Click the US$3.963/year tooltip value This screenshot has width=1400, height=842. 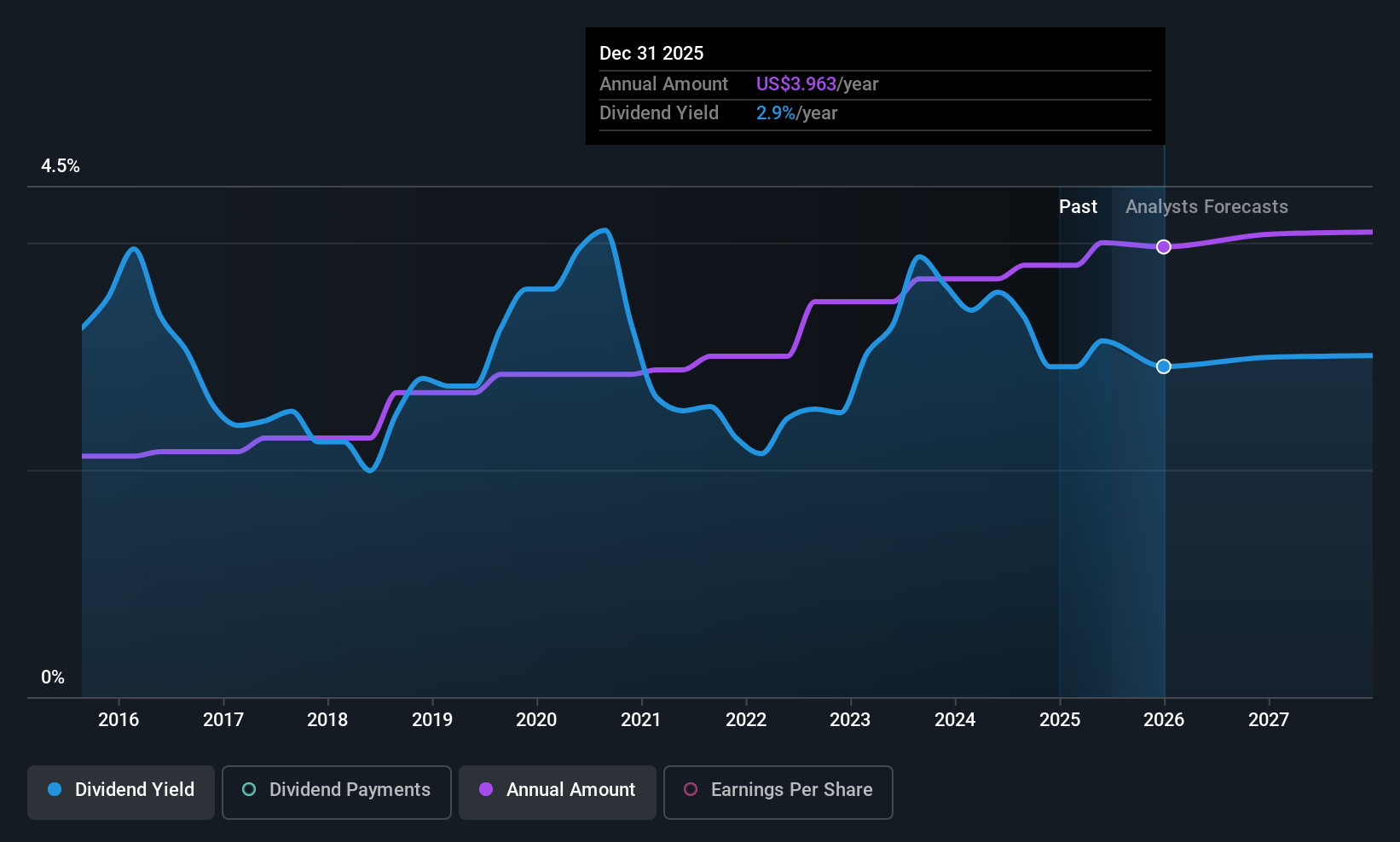[x=817, y=84]
